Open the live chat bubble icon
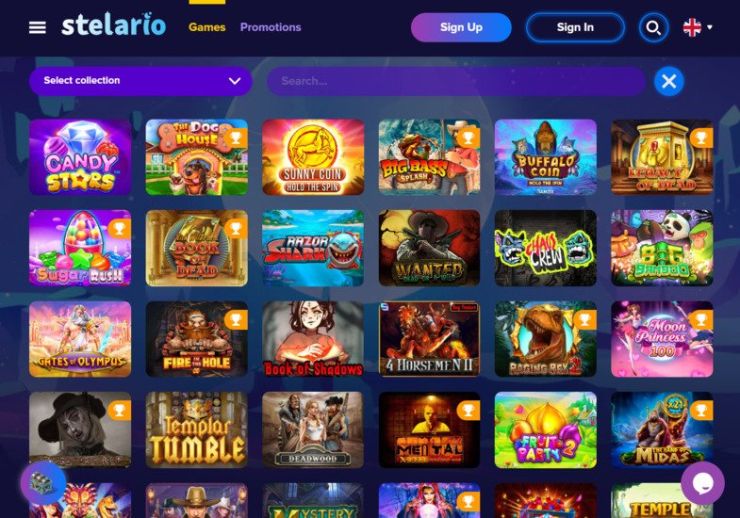Screen dimensions: 740x518 pyautogui.click(x=703, y=483)
